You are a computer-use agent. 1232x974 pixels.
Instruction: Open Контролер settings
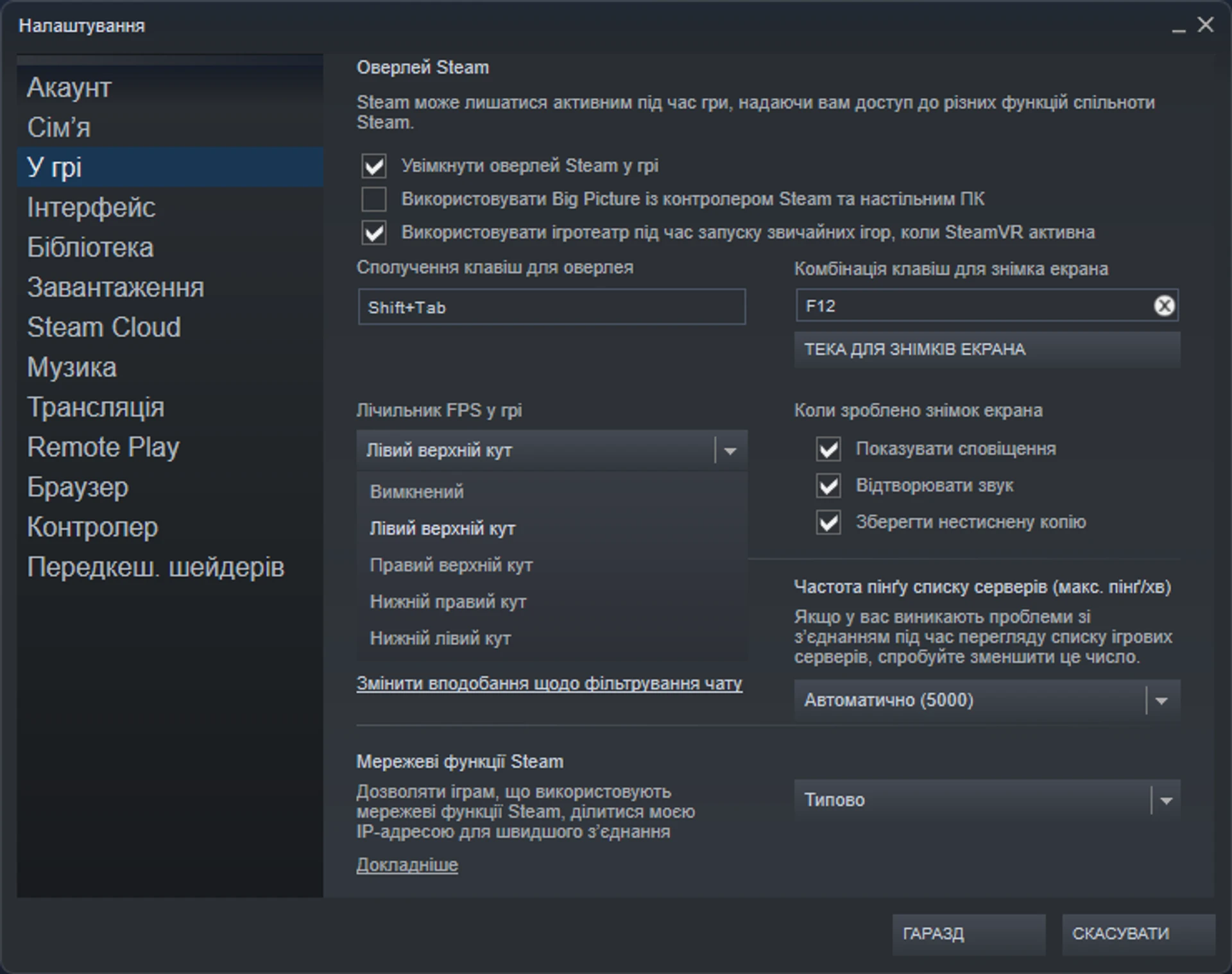pos(170,527)
